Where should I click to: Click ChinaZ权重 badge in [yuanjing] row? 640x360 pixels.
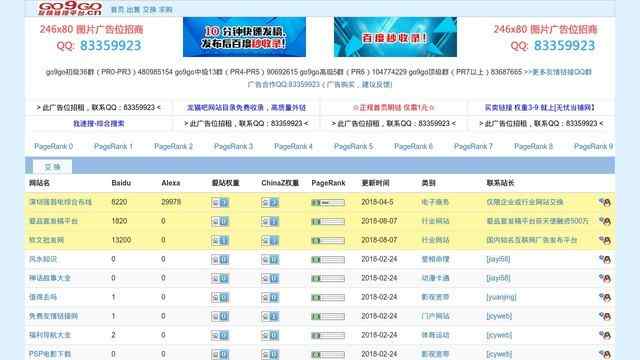click(270, 298)
